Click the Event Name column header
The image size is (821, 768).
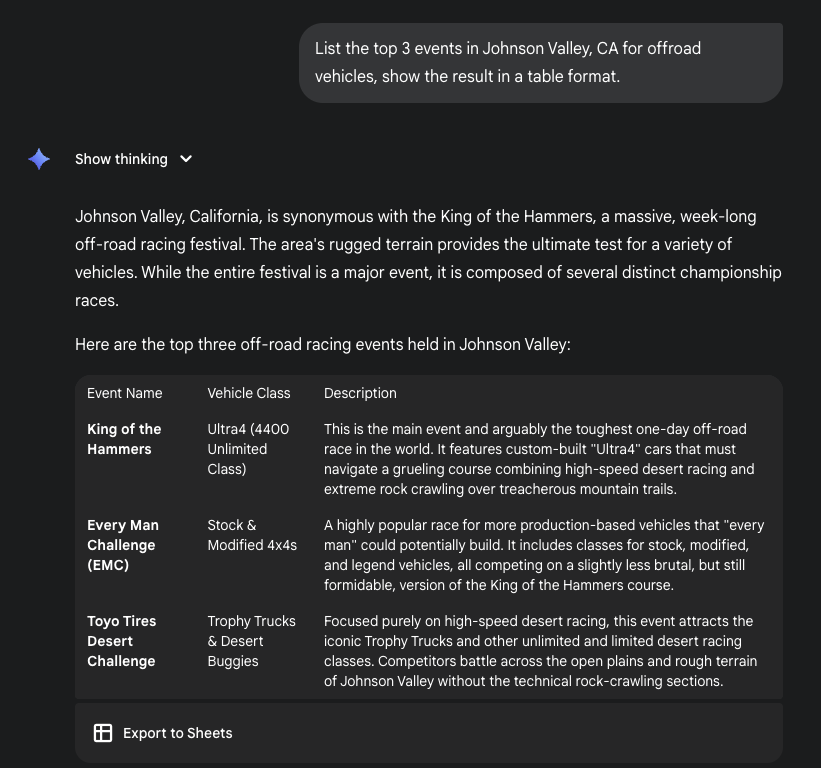[125, 393]
